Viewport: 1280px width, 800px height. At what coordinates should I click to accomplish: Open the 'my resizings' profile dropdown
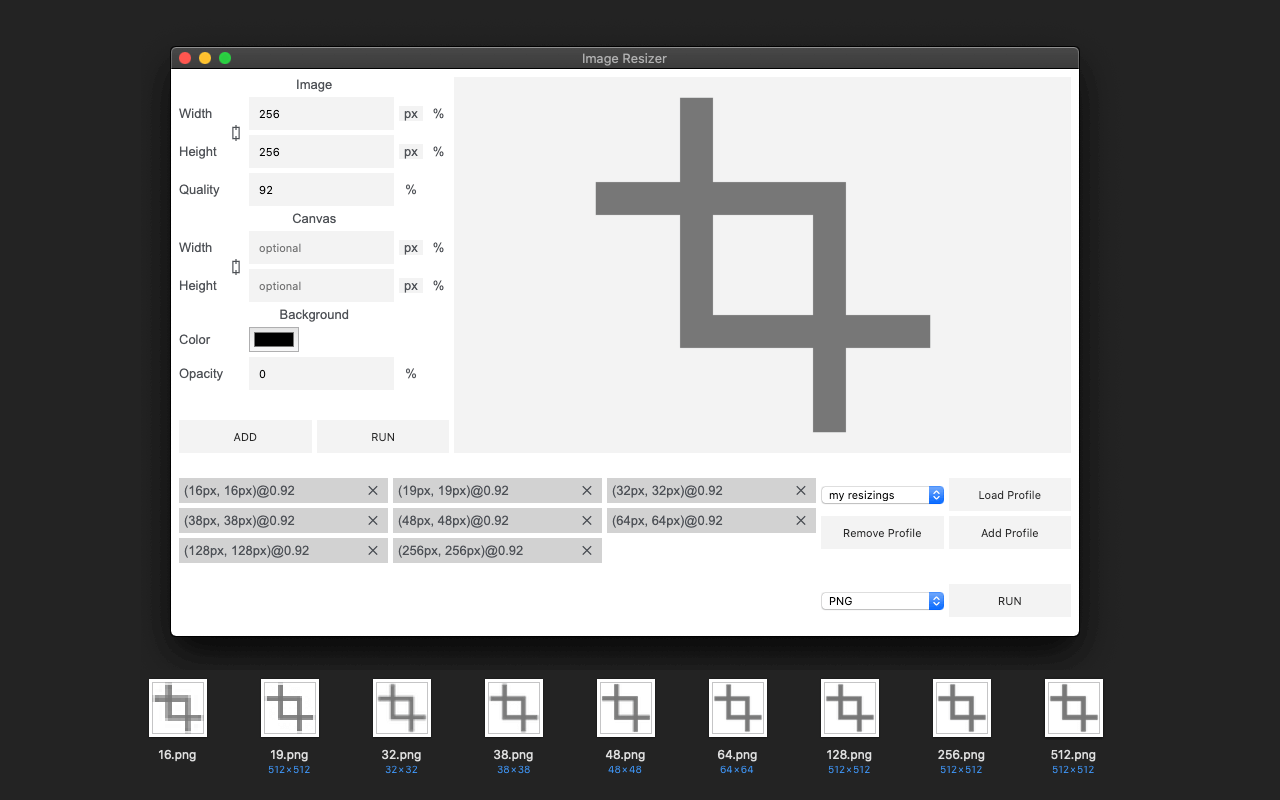click(x=882, y=495)
